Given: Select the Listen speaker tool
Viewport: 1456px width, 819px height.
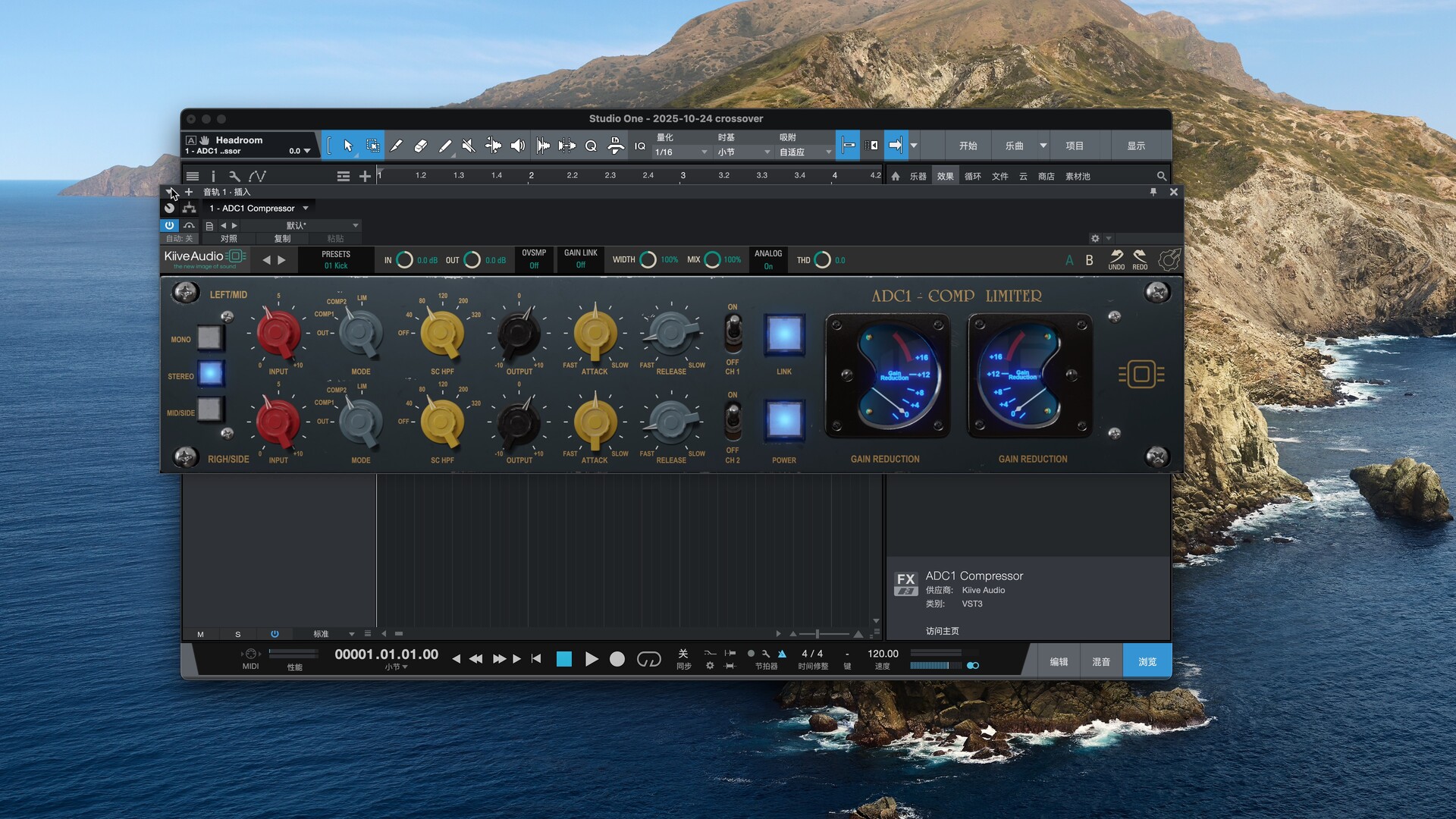Looking at the screenshot, I should click(518, 146).
